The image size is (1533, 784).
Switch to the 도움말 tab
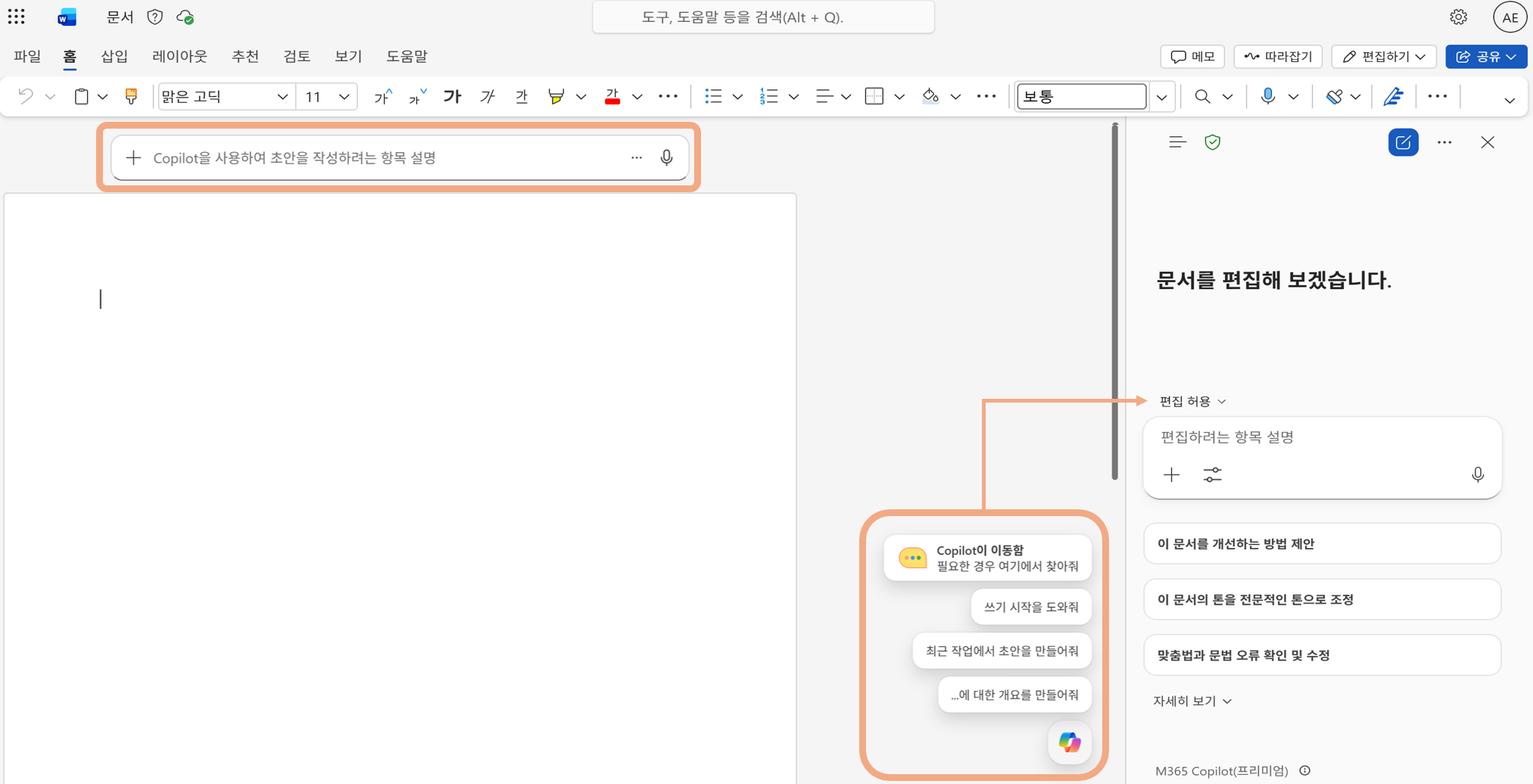[407, 56]
